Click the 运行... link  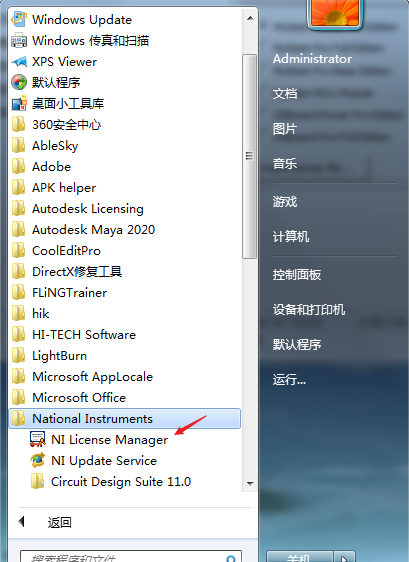coord(289,380)
